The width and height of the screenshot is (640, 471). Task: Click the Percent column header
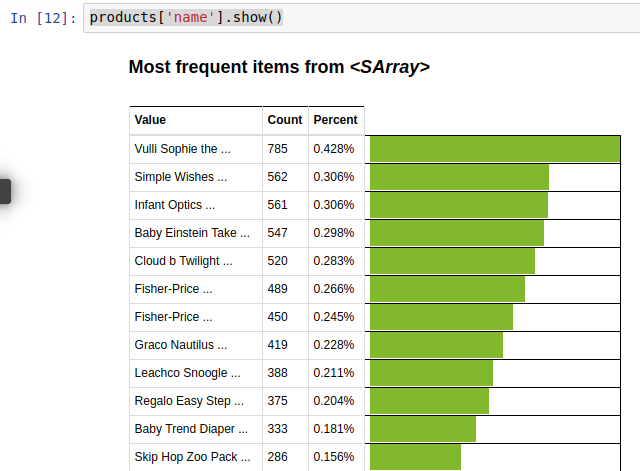tap(335, 120)
